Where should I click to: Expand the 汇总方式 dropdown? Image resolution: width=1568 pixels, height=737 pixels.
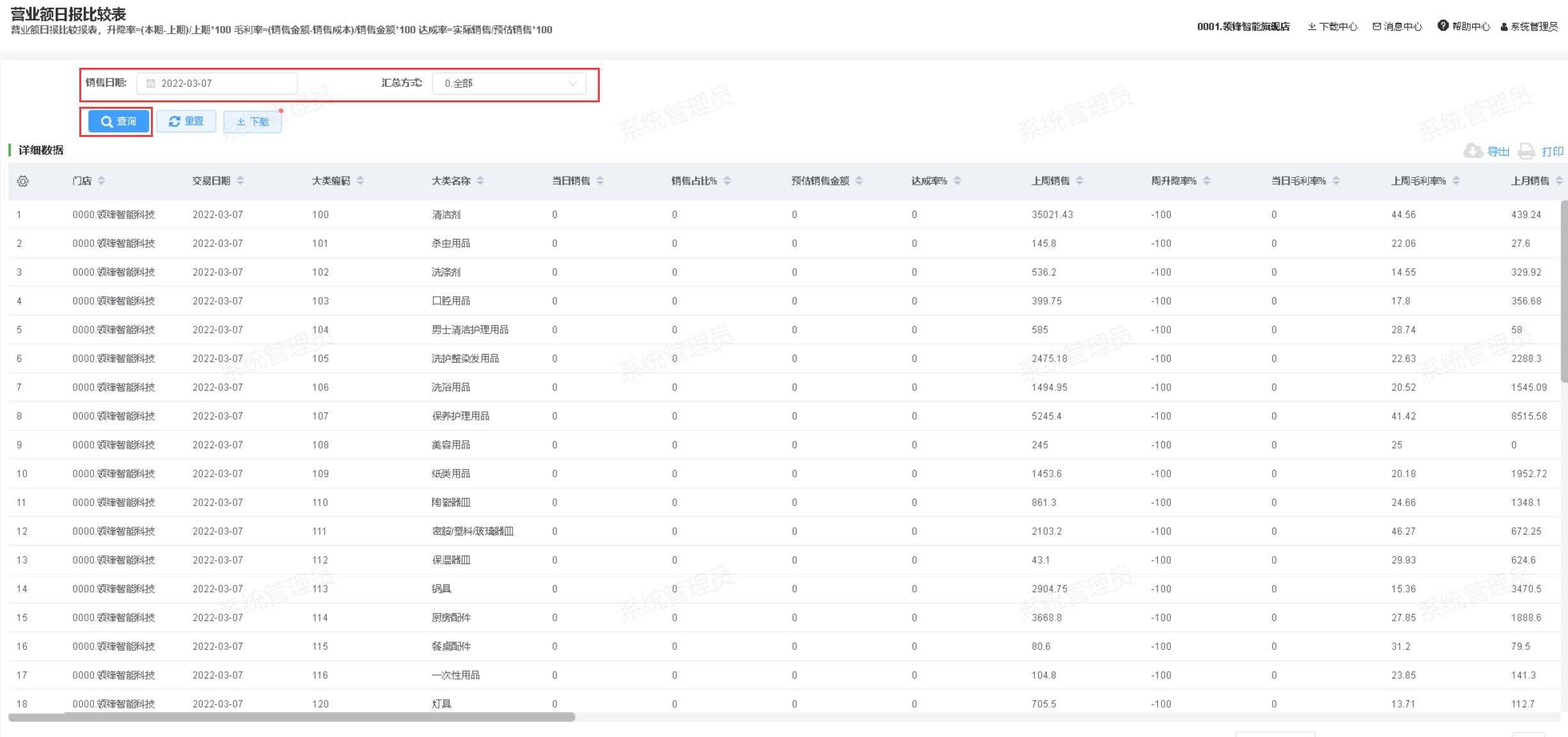click(509, 84)
